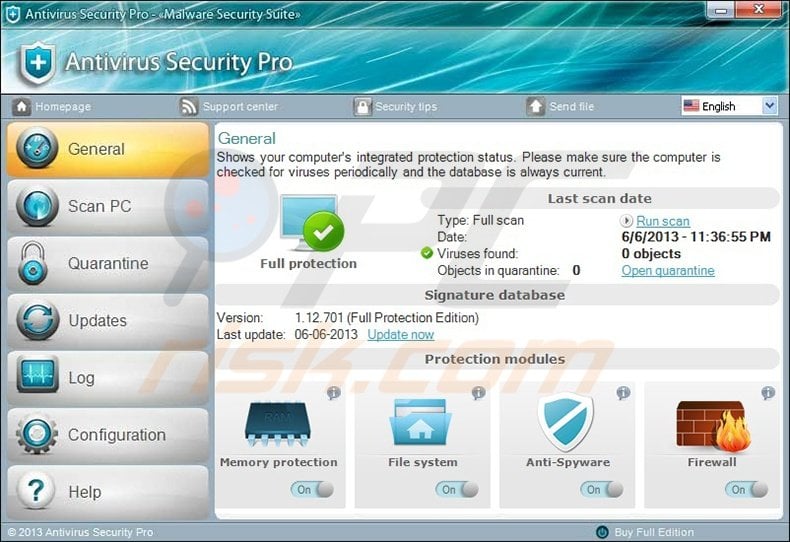Viewport: 790px width, 542px height.
Task: Go to the Updates section label
Action: point(98,320)
